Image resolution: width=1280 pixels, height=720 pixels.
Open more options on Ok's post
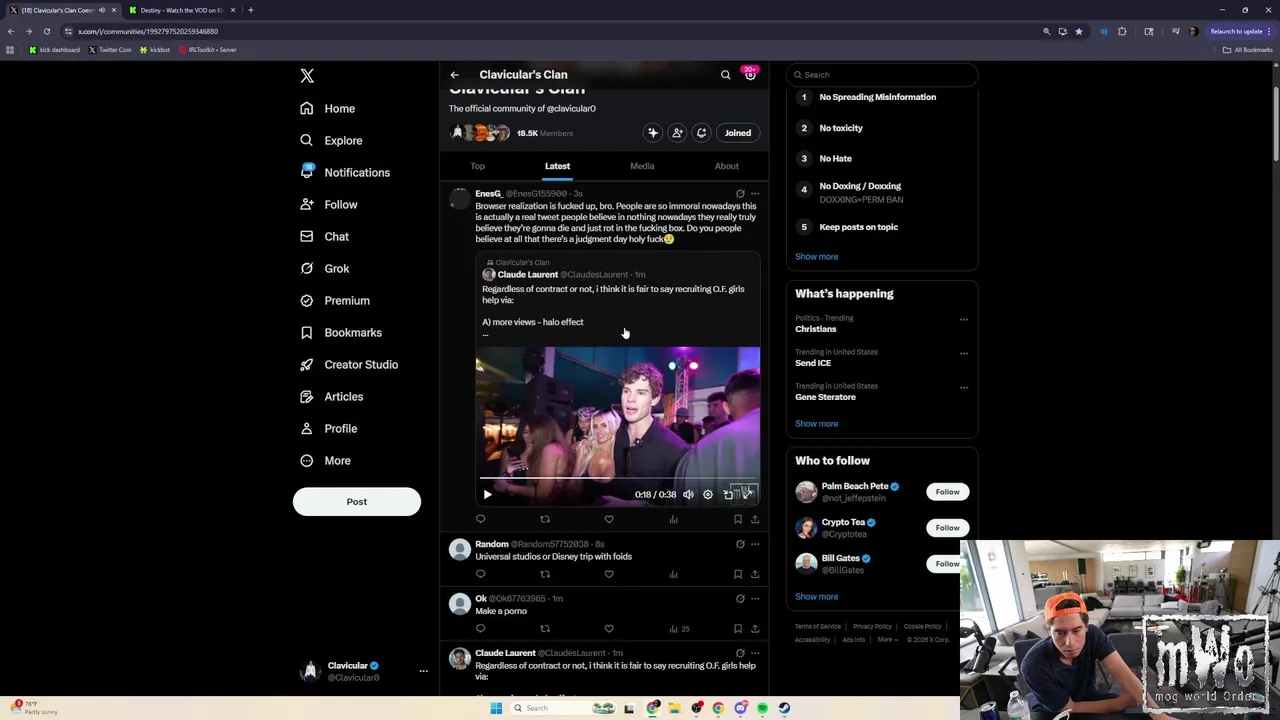(x=755, y=599)
